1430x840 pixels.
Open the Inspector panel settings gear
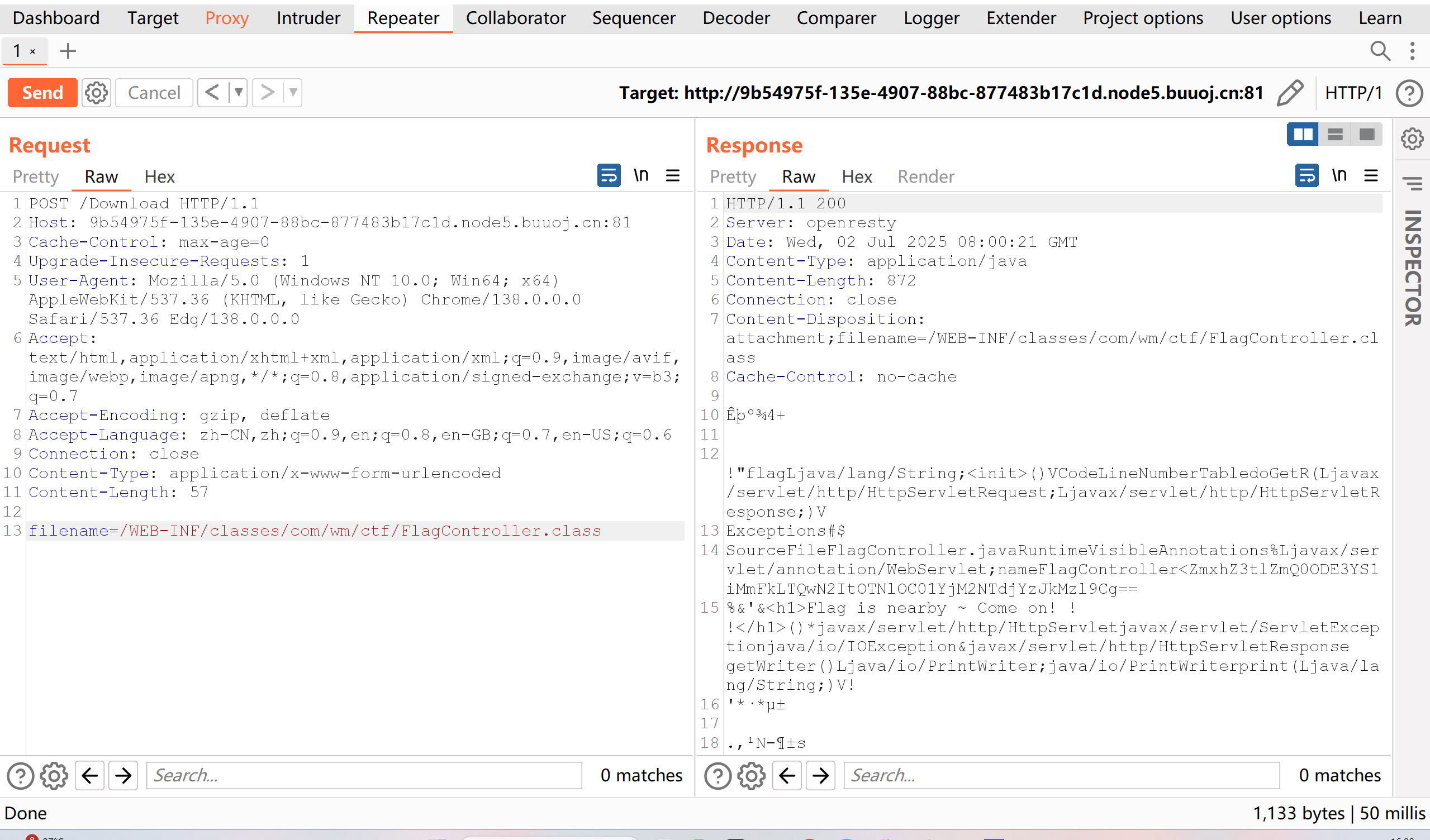[1412, 139]
